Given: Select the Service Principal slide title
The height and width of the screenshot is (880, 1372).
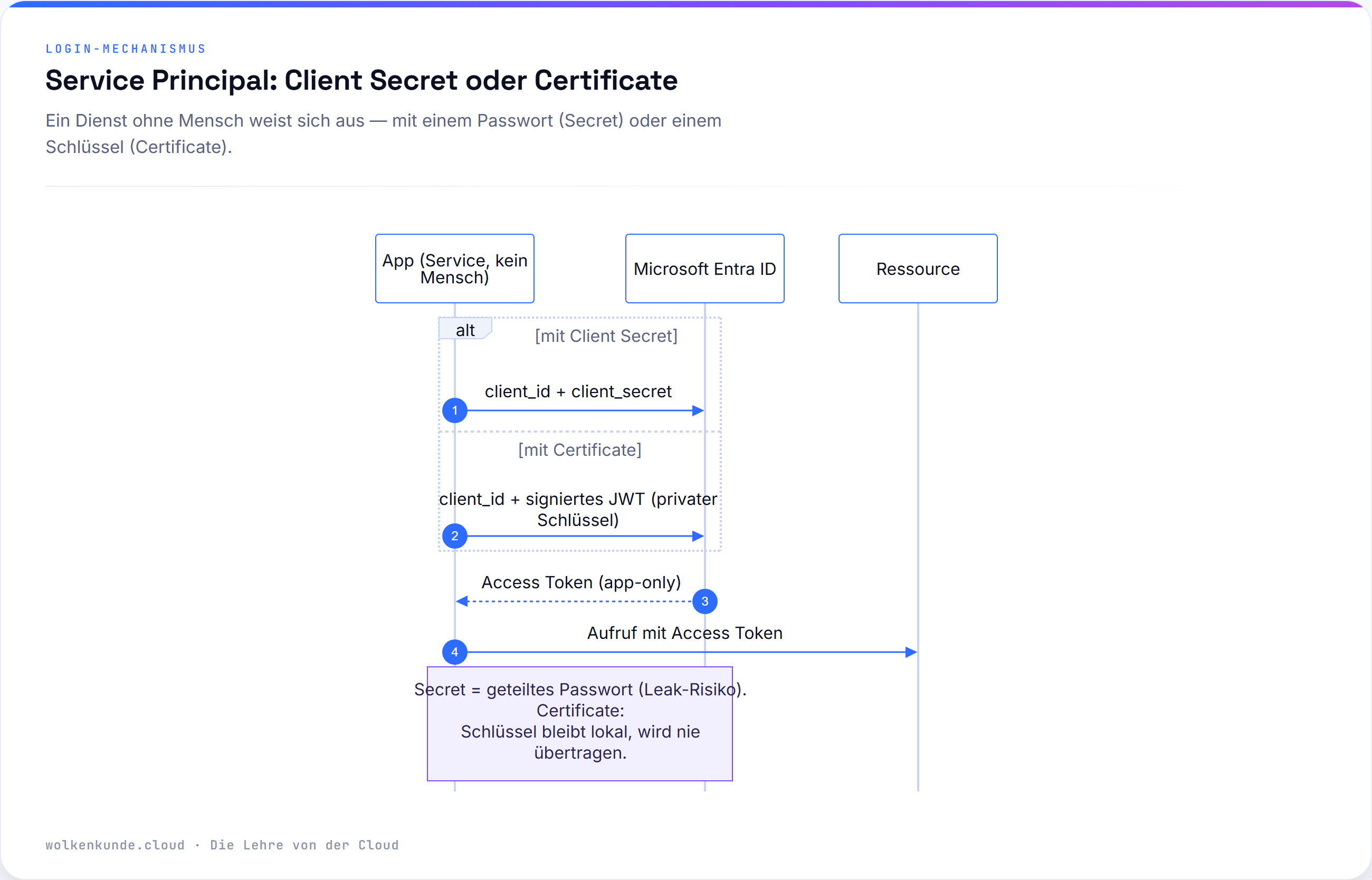Looking at the screenshot, I should pyautogui.click(x=361, y=80).
